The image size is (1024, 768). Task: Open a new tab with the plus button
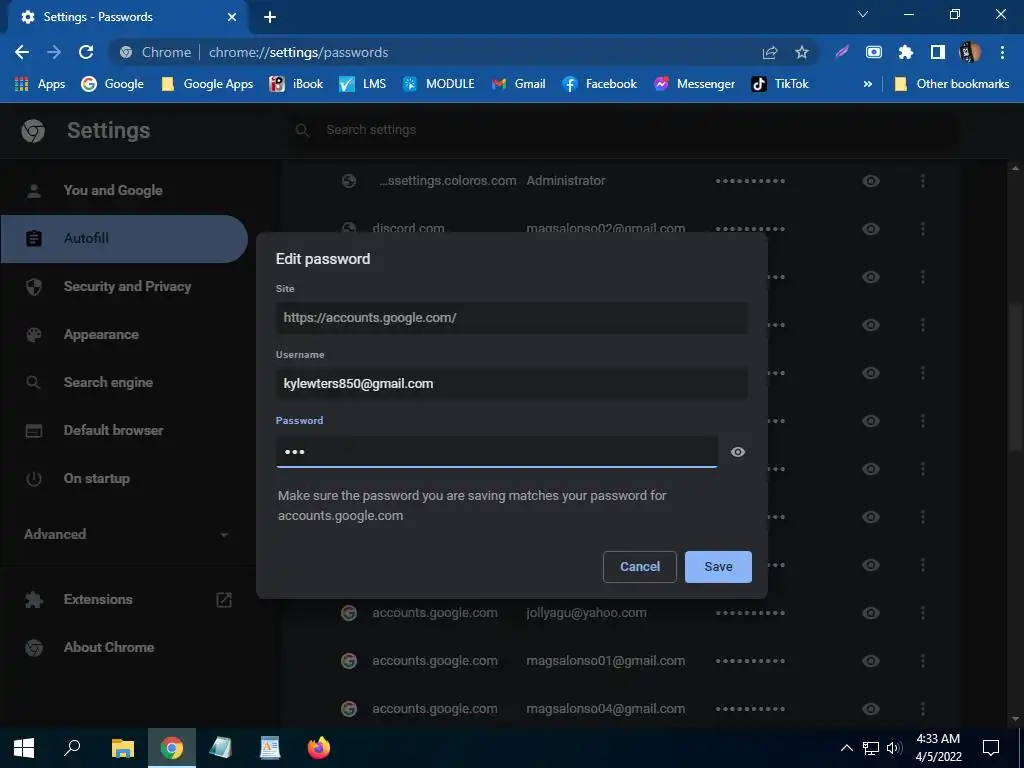click(270, 17)
